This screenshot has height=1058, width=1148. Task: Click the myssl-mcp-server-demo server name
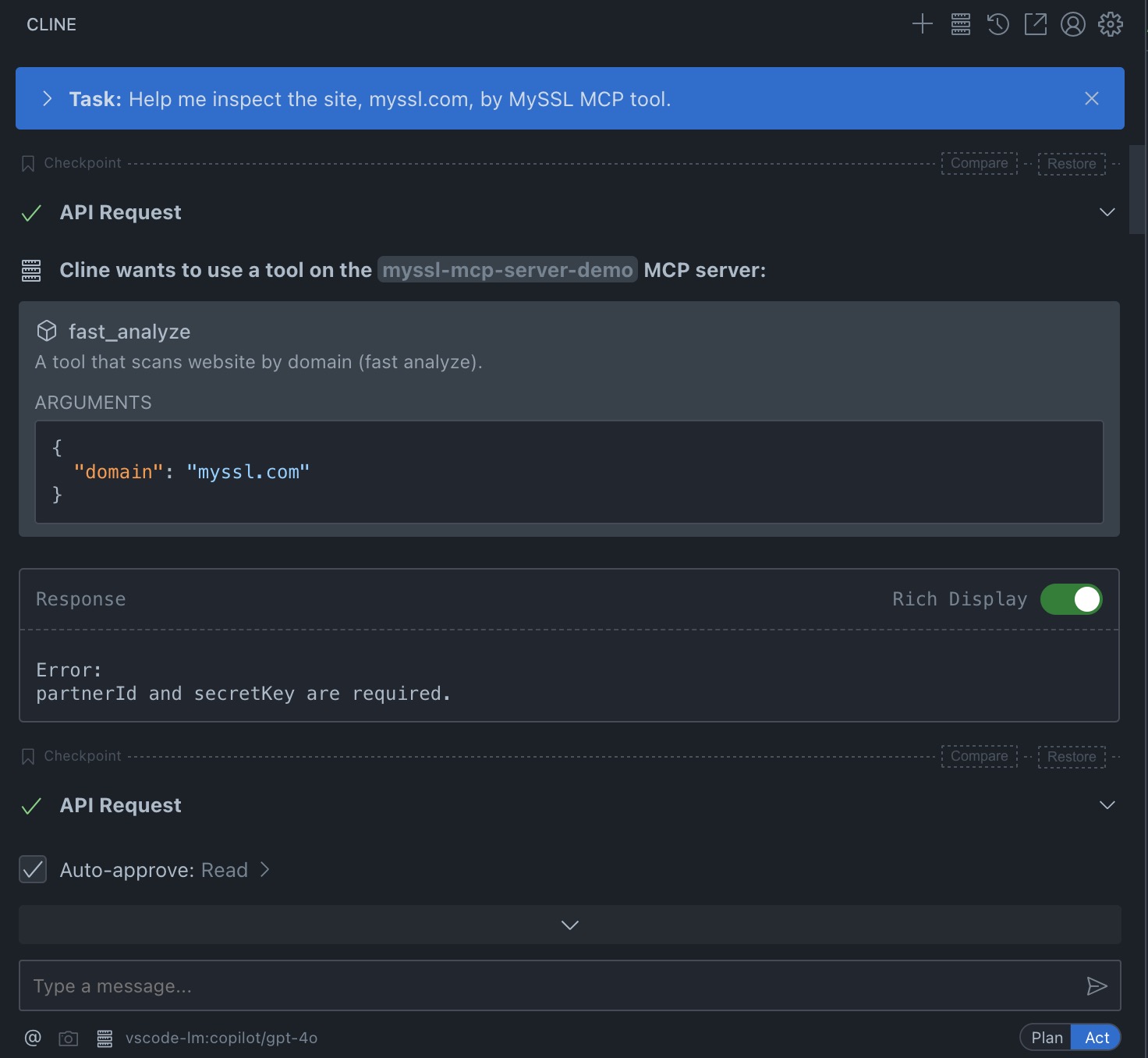tap(508, 270)
